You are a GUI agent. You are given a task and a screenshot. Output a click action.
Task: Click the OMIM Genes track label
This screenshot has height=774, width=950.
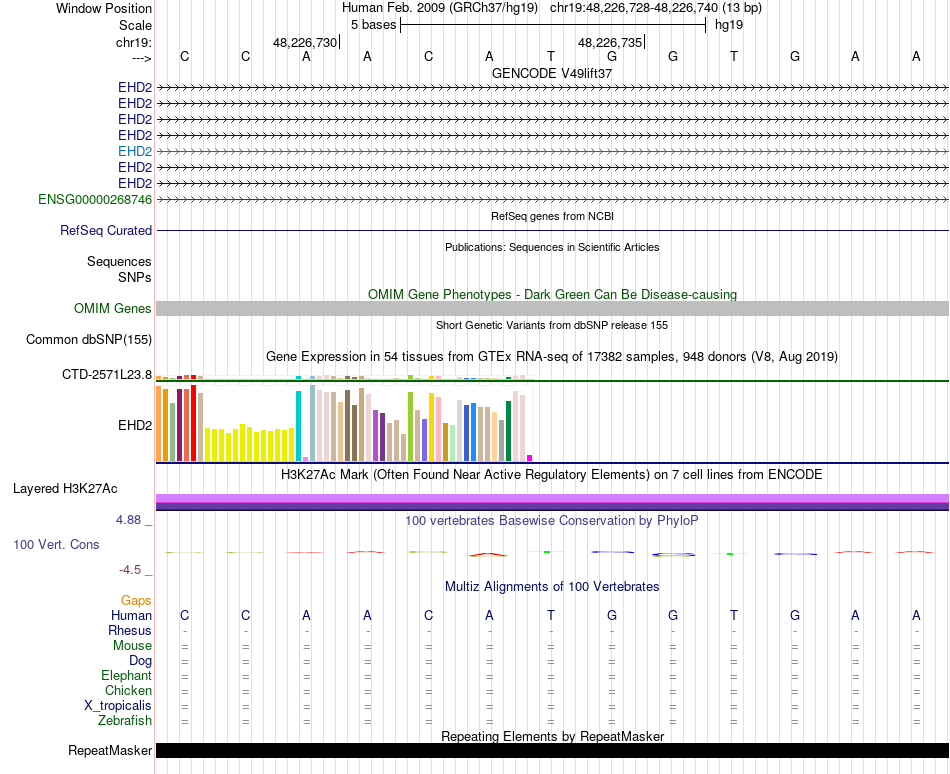coord(112,308)
